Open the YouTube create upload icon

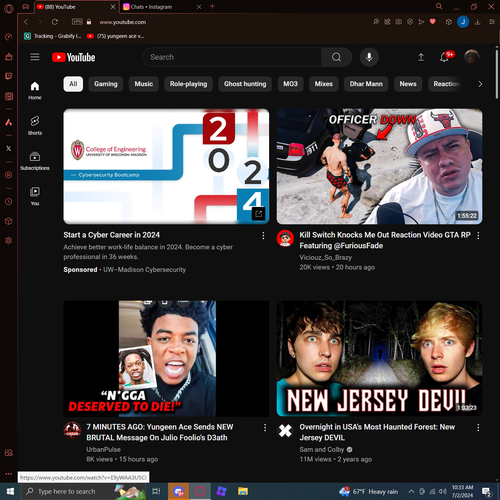pyautogui.click(x=421, y=57)
